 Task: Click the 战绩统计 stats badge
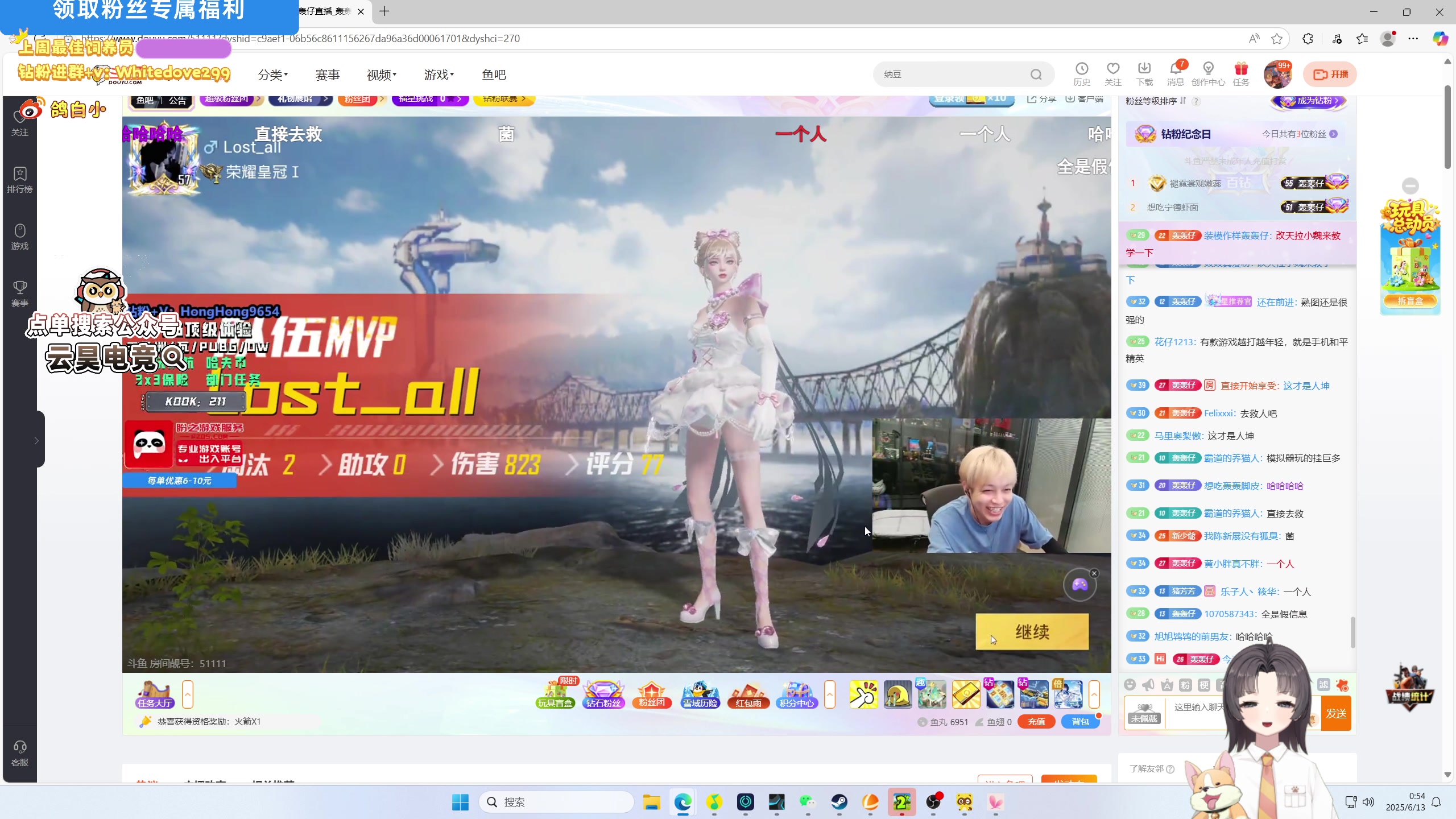(x=1409, y=688)
